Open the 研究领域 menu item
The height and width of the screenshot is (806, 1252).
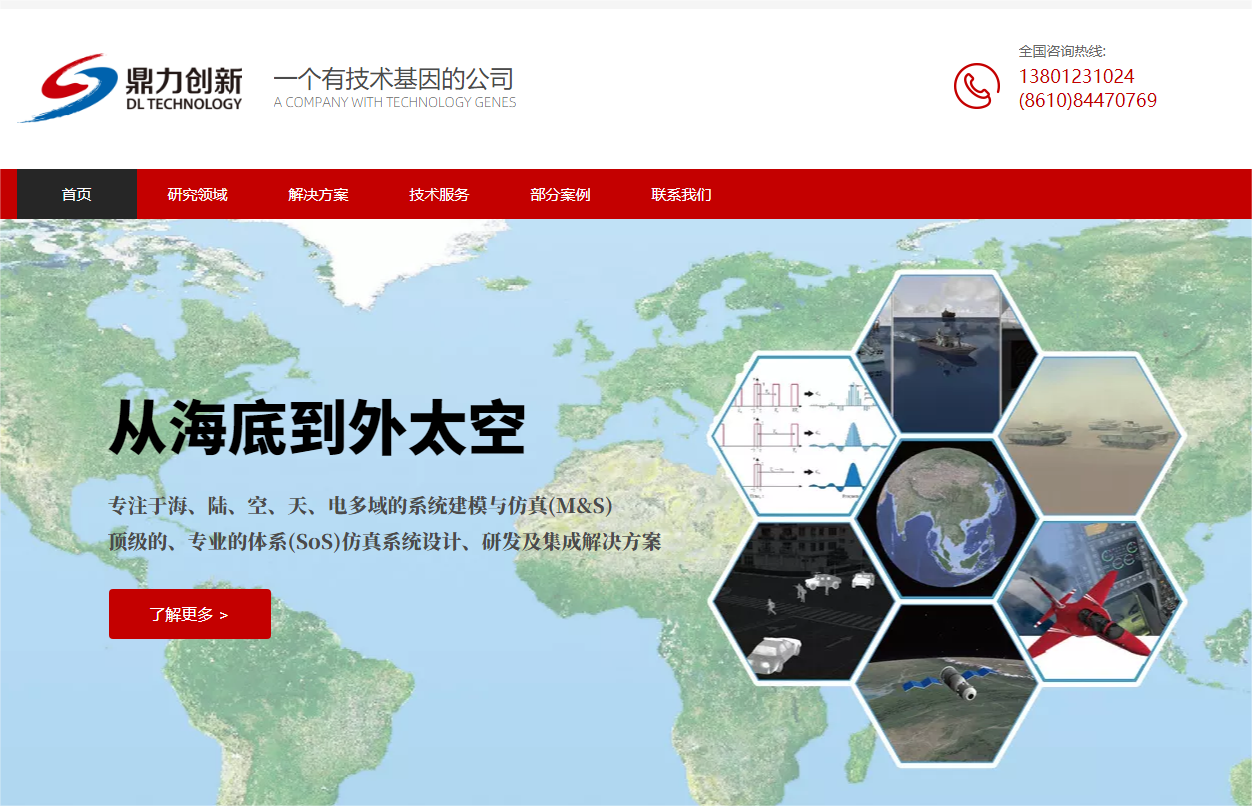click(197, 194)
